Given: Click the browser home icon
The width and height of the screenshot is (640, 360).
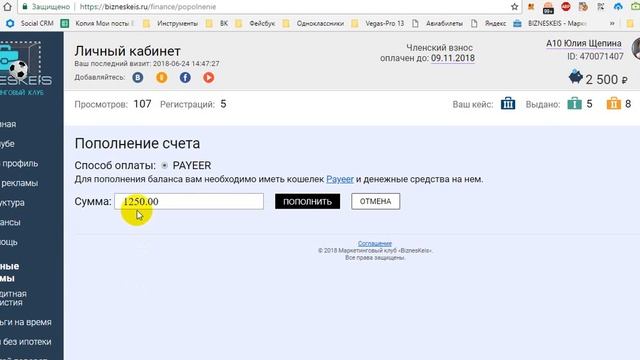Looking at the screenshot, I should click(x=7, y=7).
